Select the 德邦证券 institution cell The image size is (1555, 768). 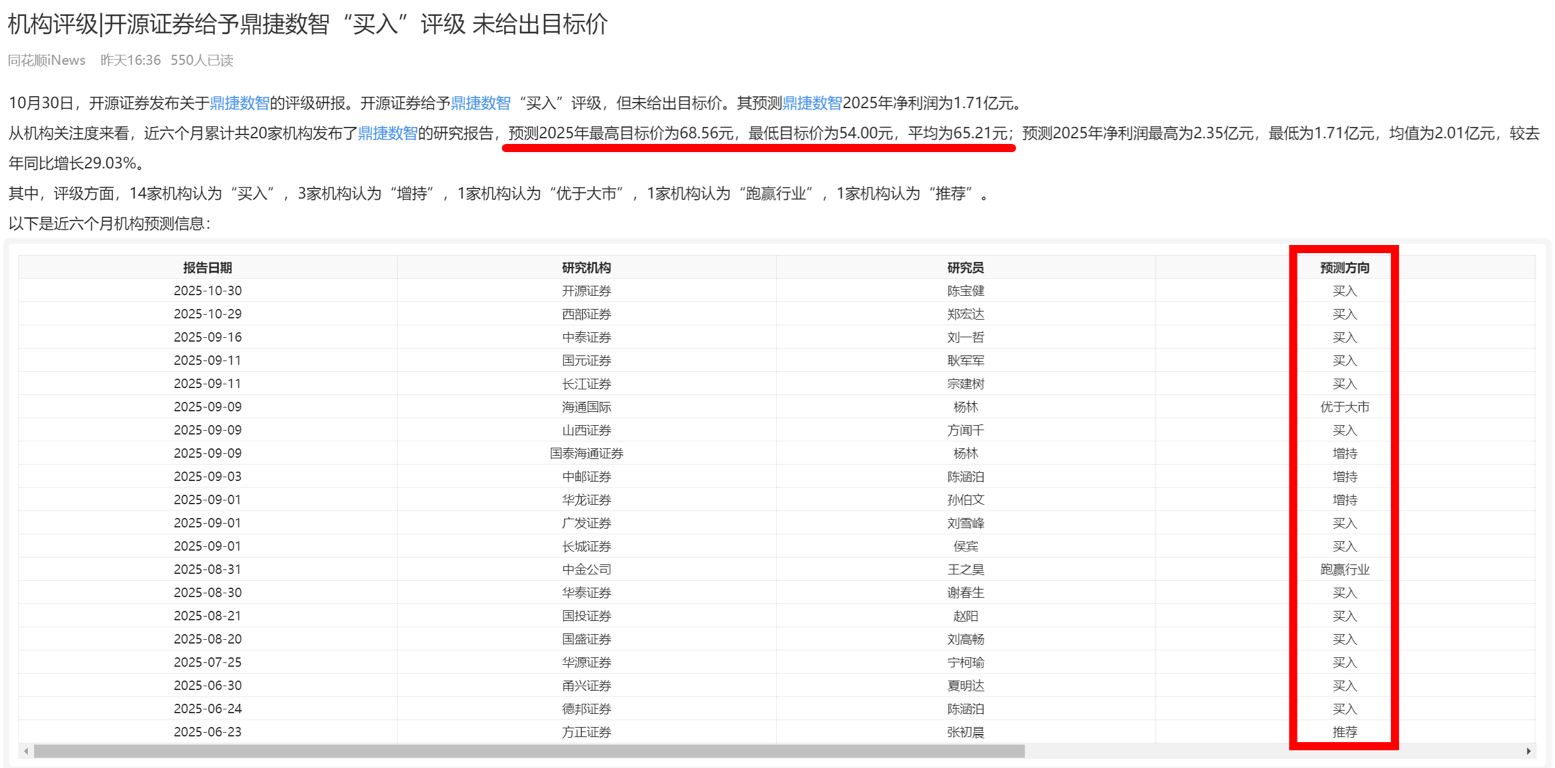[587, 708]
